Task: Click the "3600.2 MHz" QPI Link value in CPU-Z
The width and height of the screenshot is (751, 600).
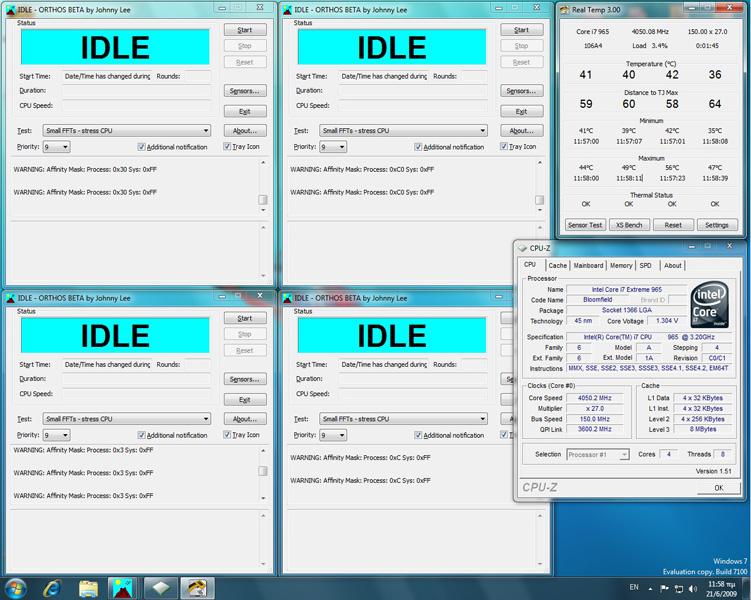Action: pyautogui.click(x=595, y=430)
